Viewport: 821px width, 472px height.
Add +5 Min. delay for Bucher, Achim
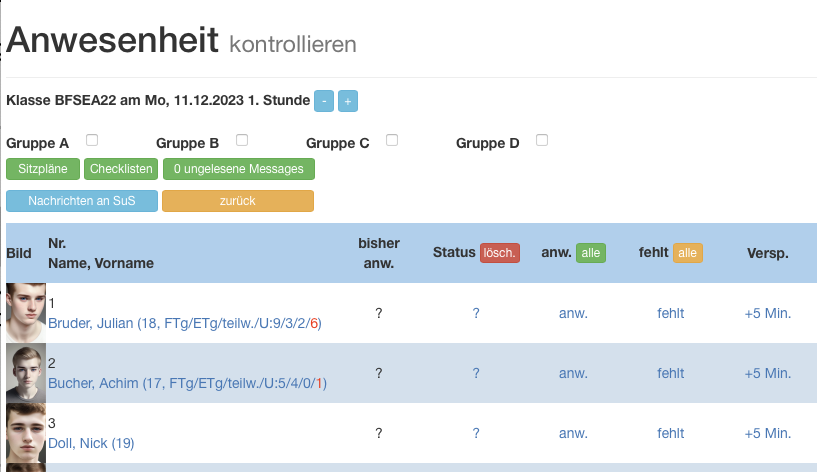[x=768, y=374]
